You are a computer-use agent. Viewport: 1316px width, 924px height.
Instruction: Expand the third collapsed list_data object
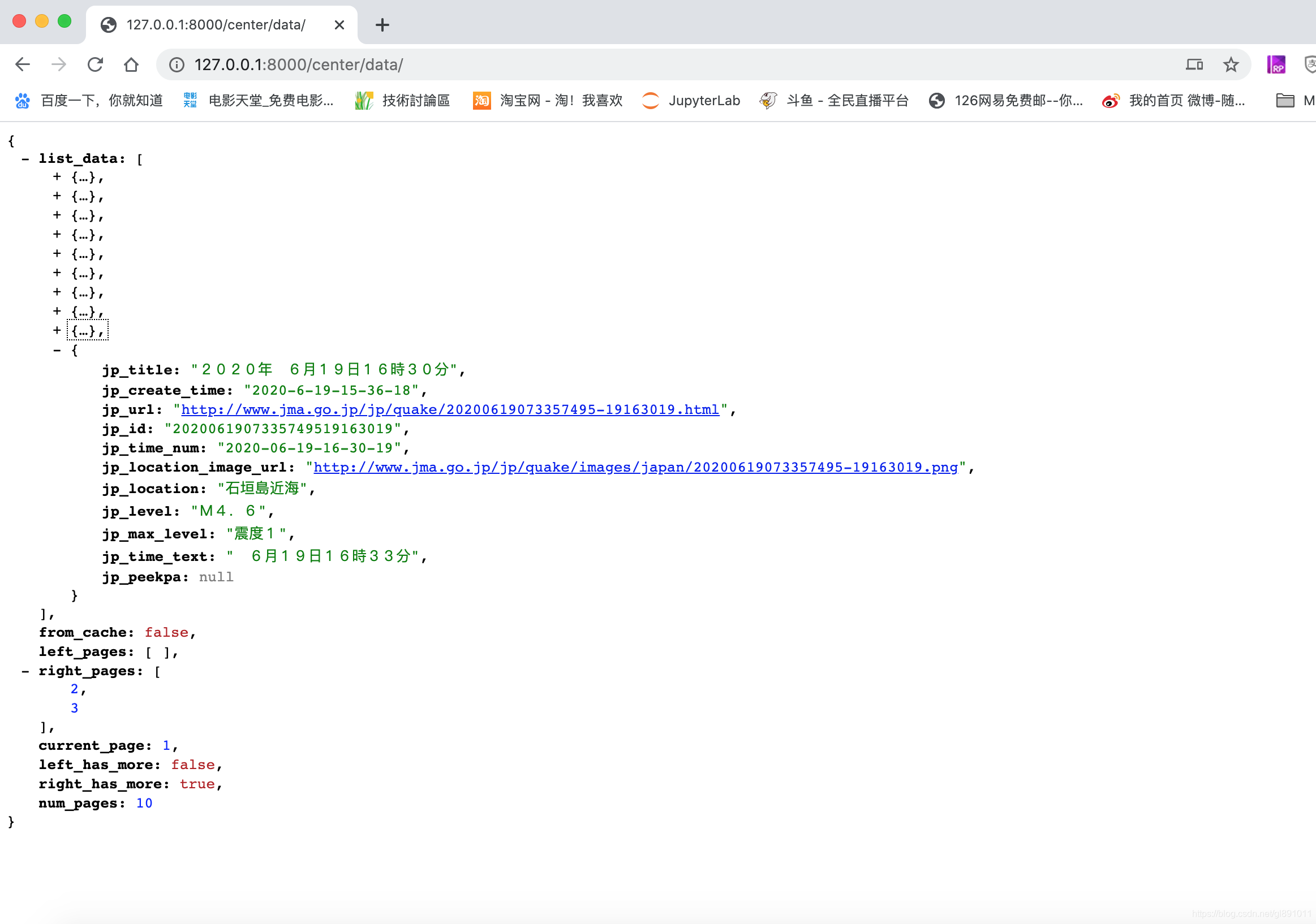[57, 216]
